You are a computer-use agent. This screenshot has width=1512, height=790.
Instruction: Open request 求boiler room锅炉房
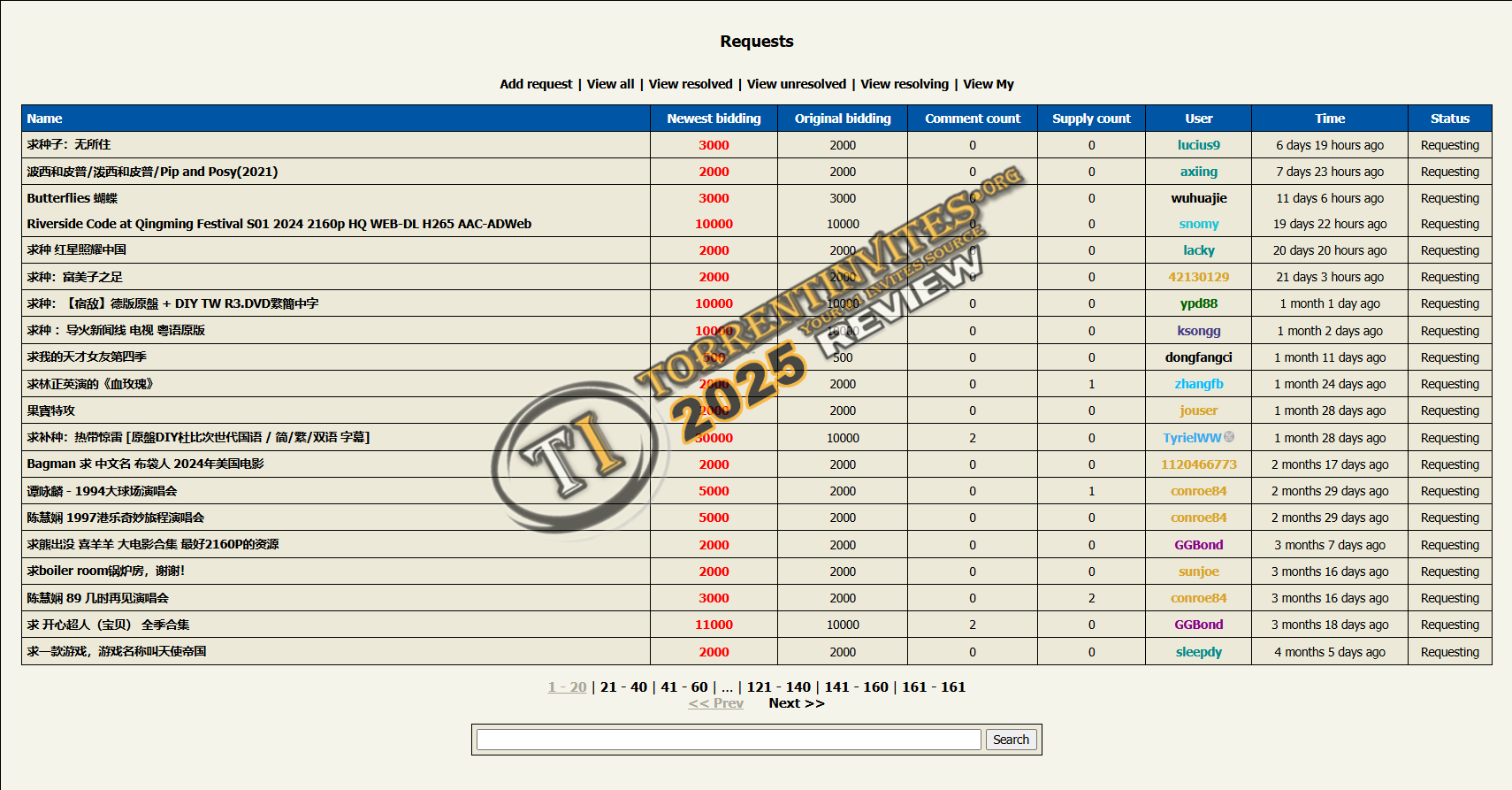tap(106, 571)
